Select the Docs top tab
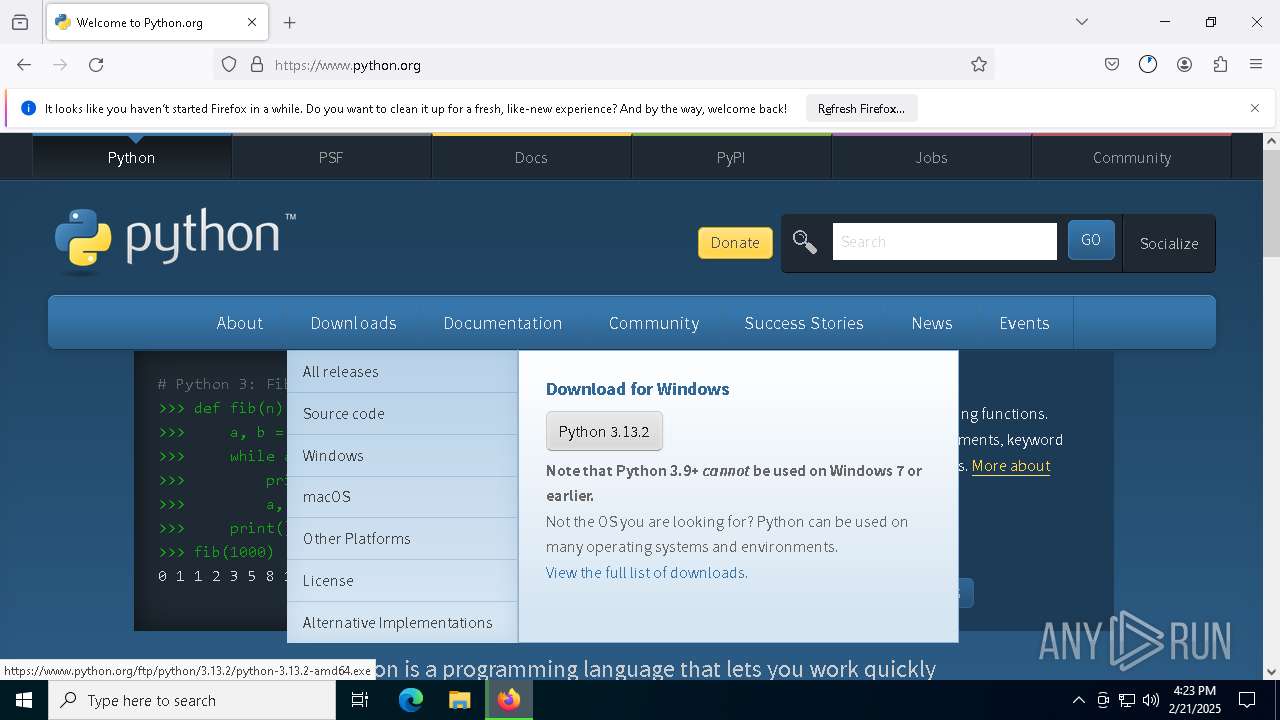This screenshot has height=720, width=1280. pos(531,157)
